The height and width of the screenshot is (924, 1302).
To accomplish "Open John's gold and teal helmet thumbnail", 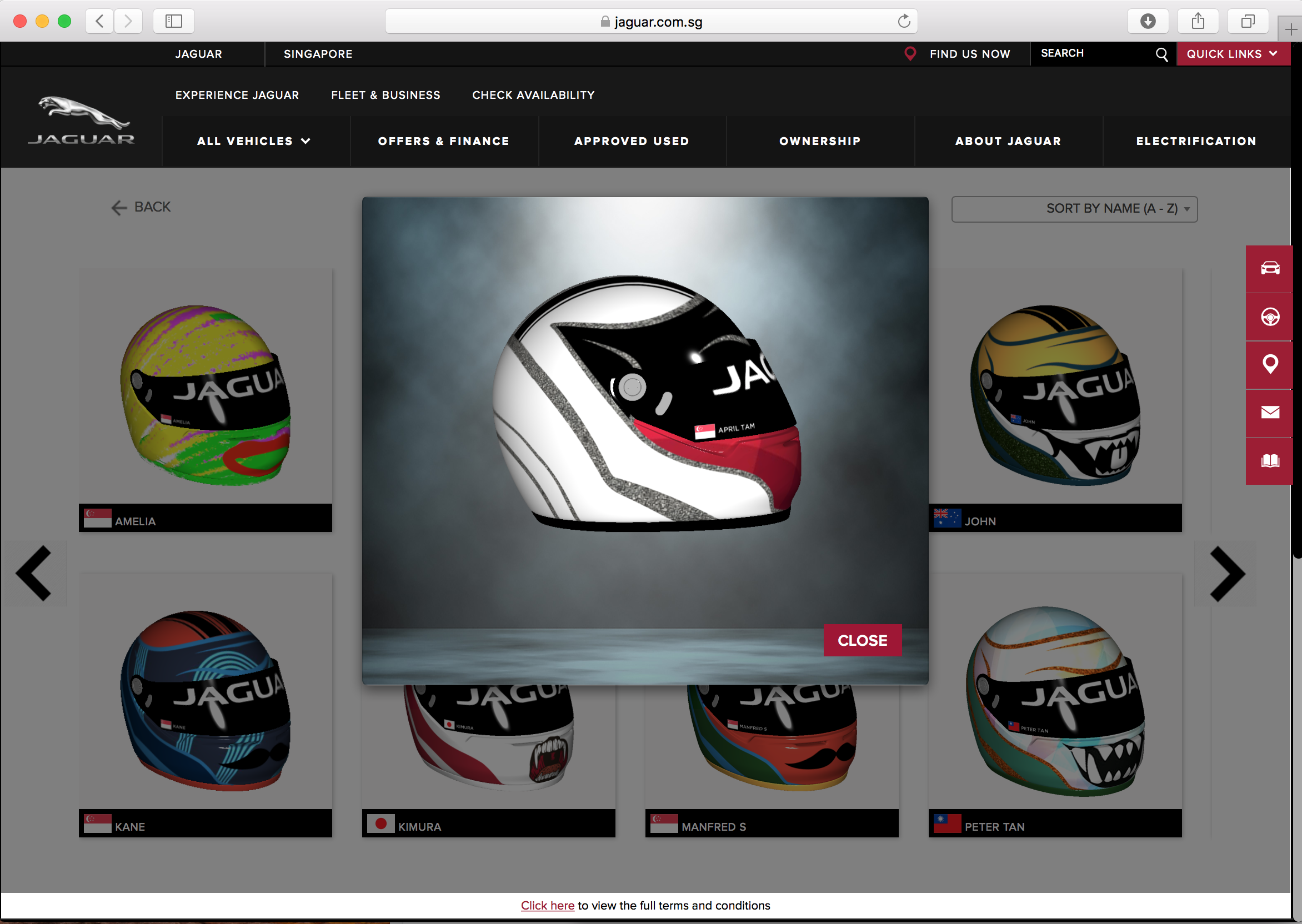I will coord(1055,395).
